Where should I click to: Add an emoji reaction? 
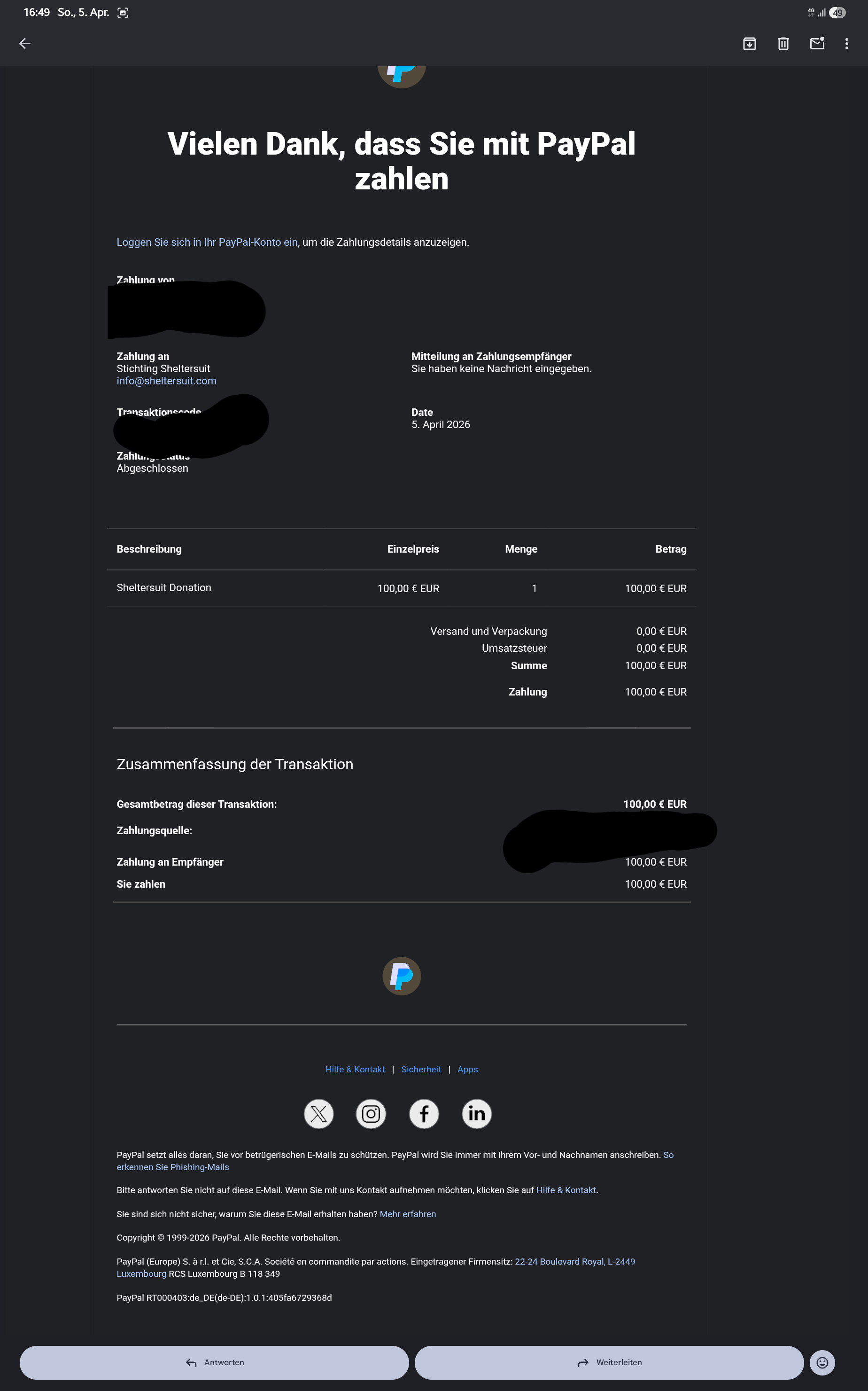[822, 1362]
